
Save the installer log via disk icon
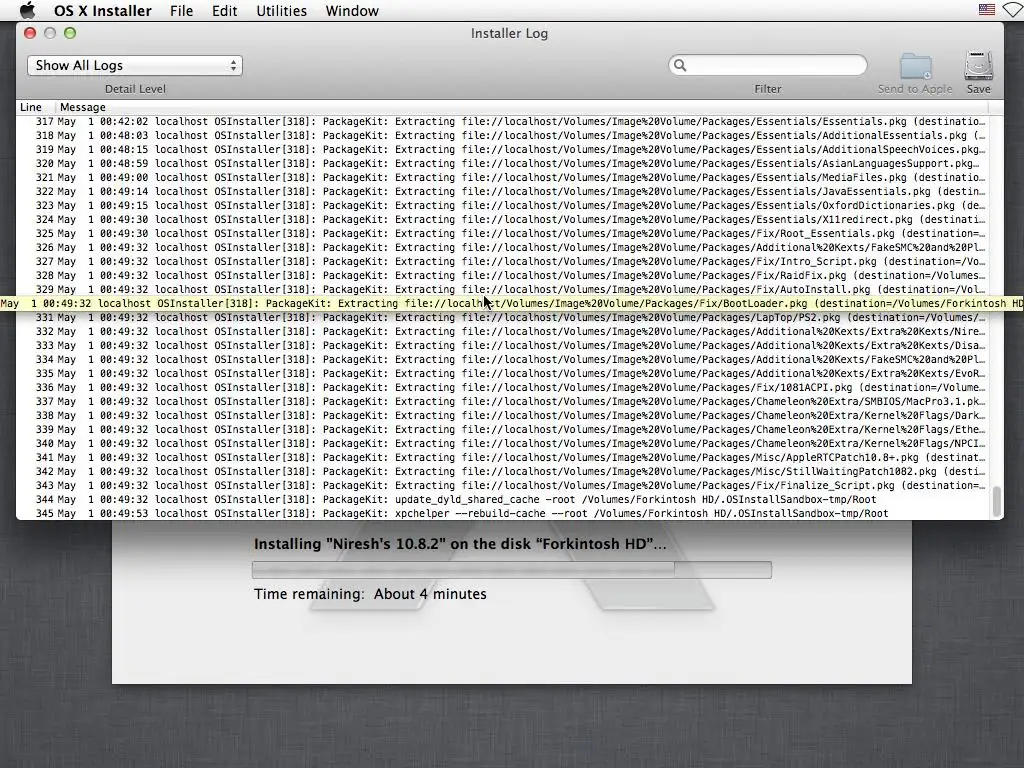(x=978, y=66)
